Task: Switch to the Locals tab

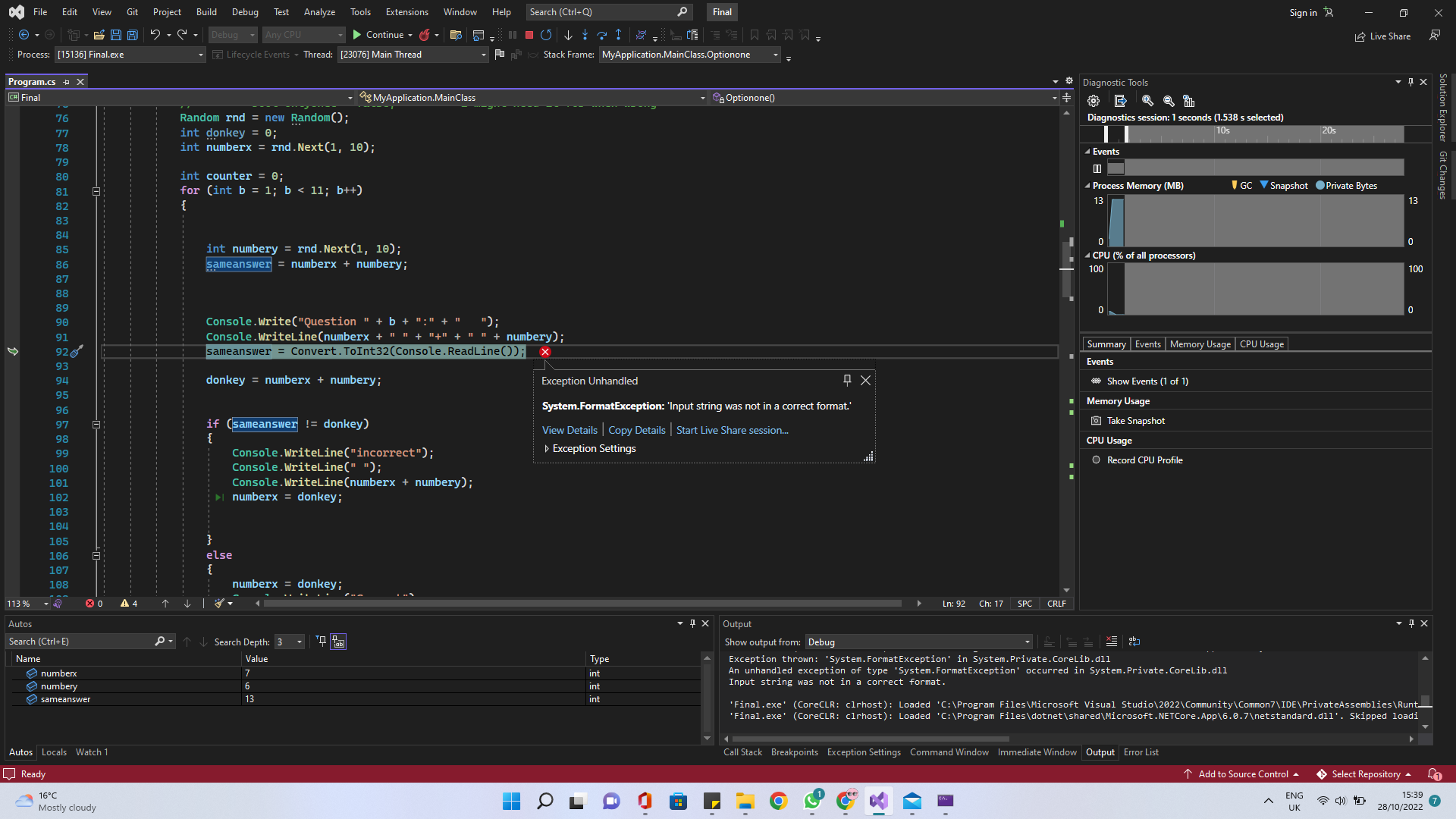Action: (54, 752)
